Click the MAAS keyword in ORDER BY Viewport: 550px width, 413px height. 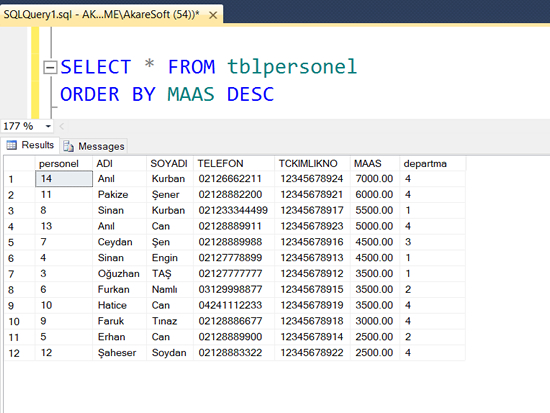click(190, 94)
